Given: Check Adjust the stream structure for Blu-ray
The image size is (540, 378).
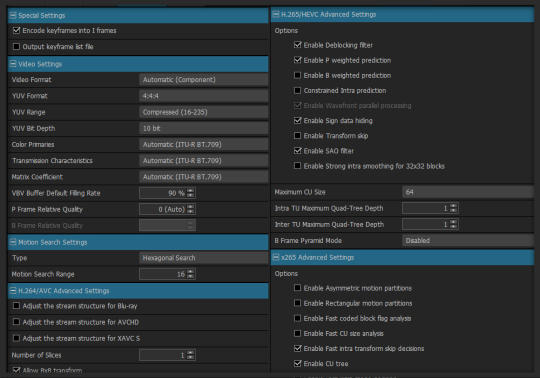Looking at the screenshot, I should tap(16, 306).
